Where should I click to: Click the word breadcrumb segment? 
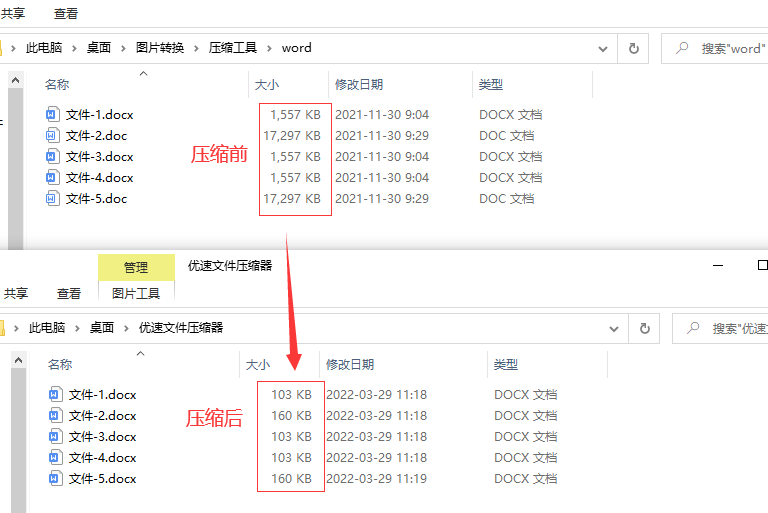coord(296,48)
